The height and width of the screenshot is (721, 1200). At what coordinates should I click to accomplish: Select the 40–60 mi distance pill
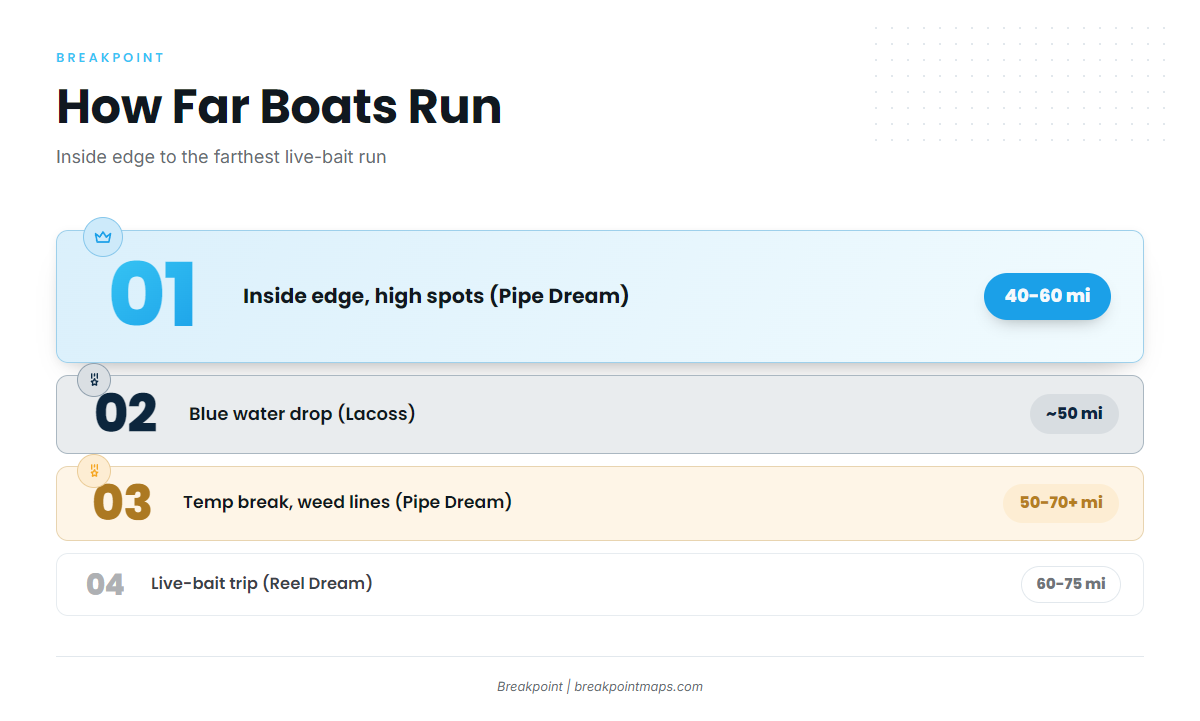tap(1047, 296)
